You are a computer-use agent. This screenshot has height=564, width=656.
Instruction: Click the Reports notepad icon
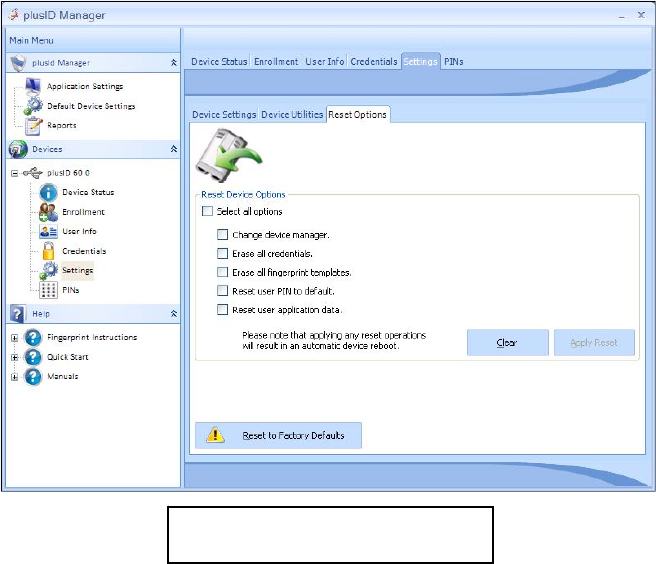33,126
